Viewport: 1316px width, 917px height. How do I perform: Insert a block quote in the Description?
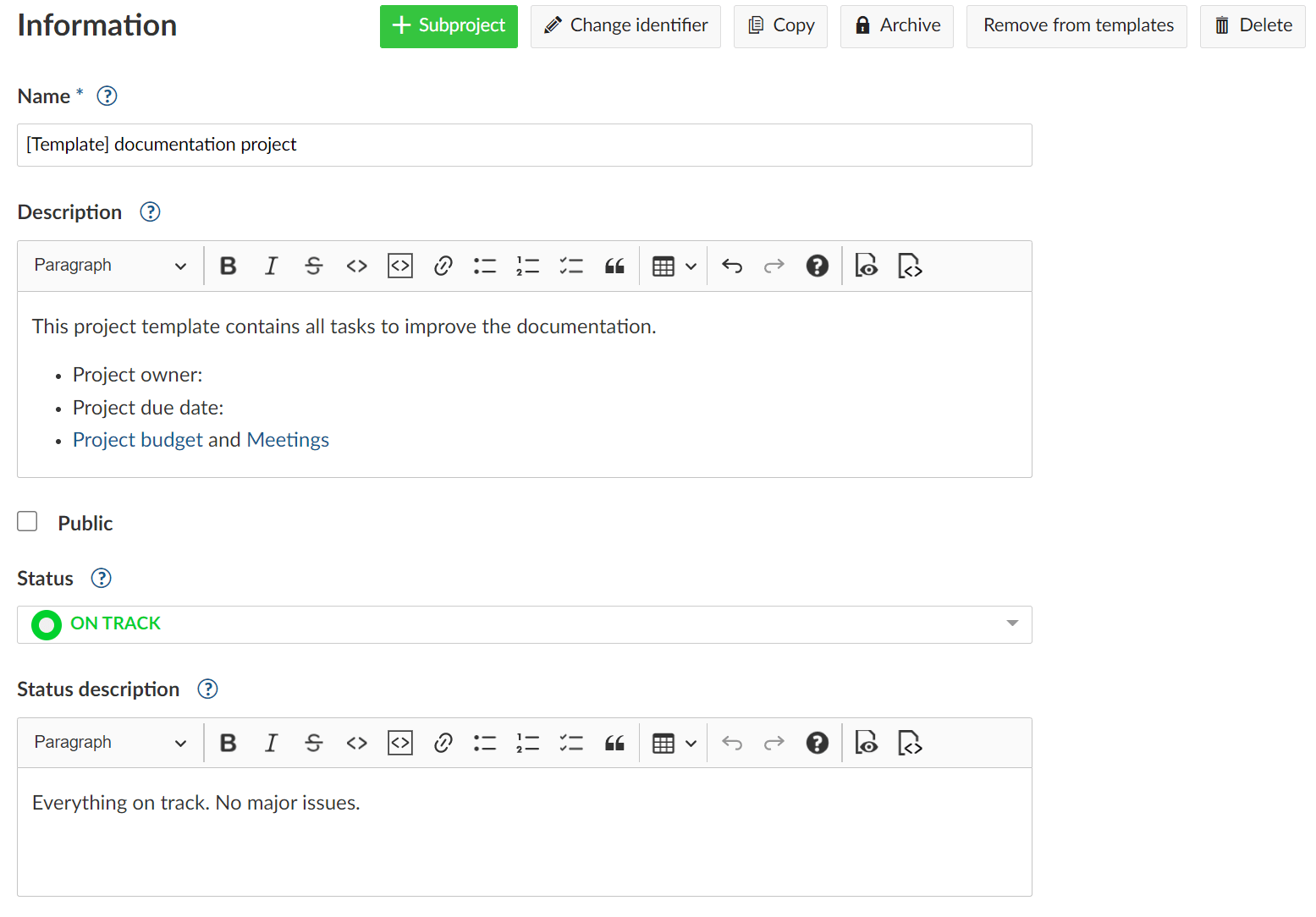tap(614, 265)
